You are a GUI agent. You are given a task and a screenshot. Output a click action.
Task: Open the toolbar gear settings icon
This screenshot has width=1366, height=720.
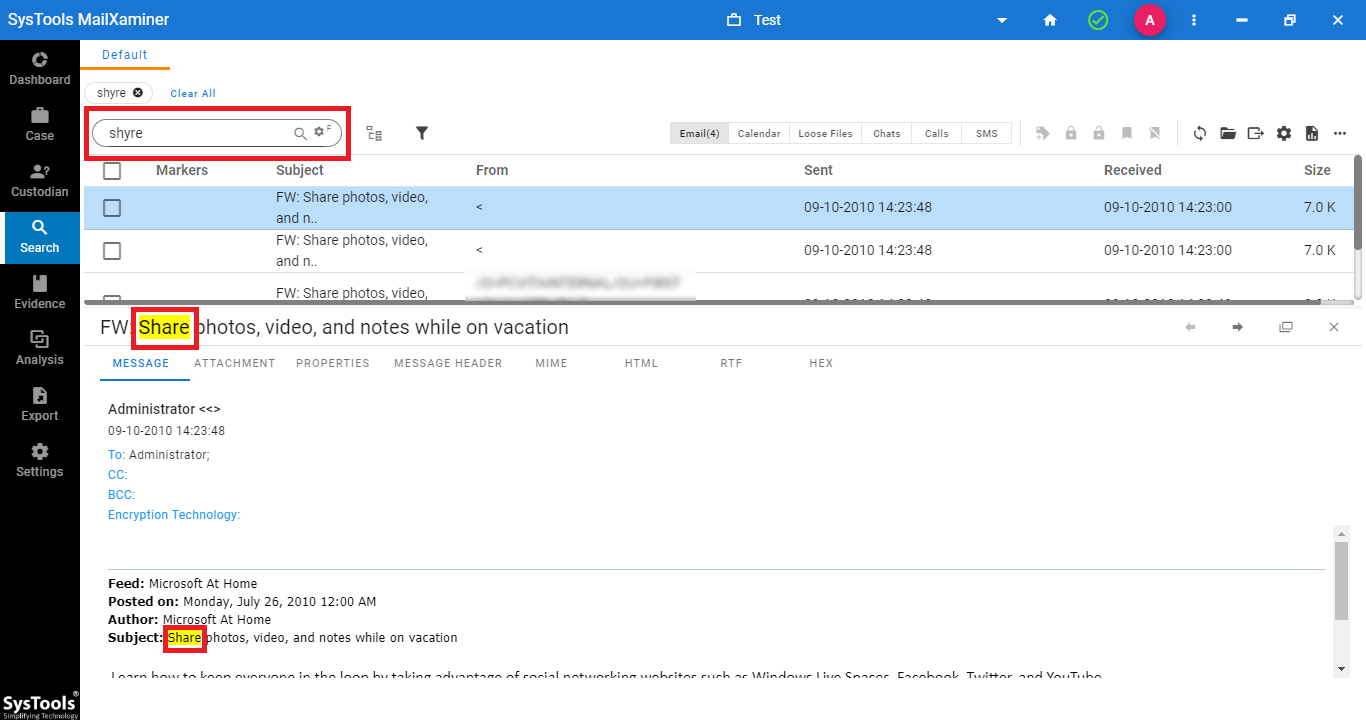click(1284, 133)
